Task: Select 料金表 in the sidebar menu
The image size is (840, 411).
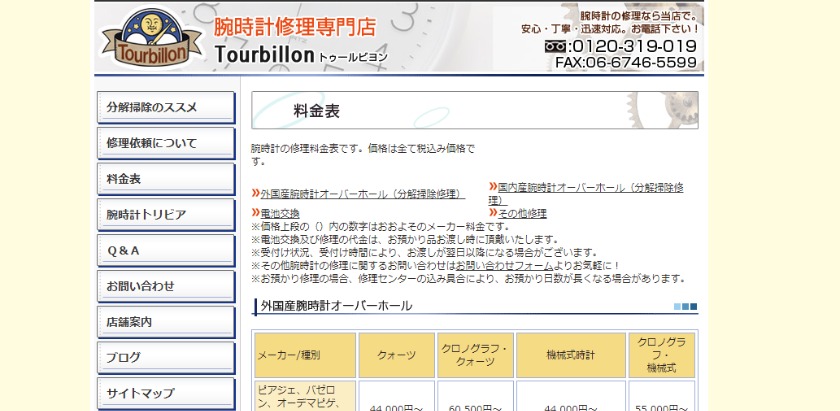Action: click(166, 179)
